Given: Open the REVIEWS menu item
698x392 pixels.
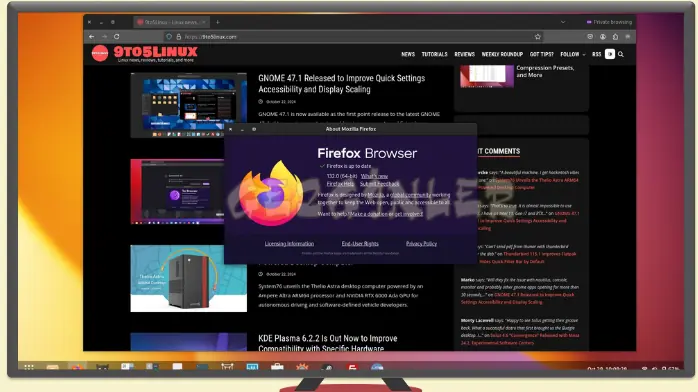Looking at the screenshot, I should 464,54.
